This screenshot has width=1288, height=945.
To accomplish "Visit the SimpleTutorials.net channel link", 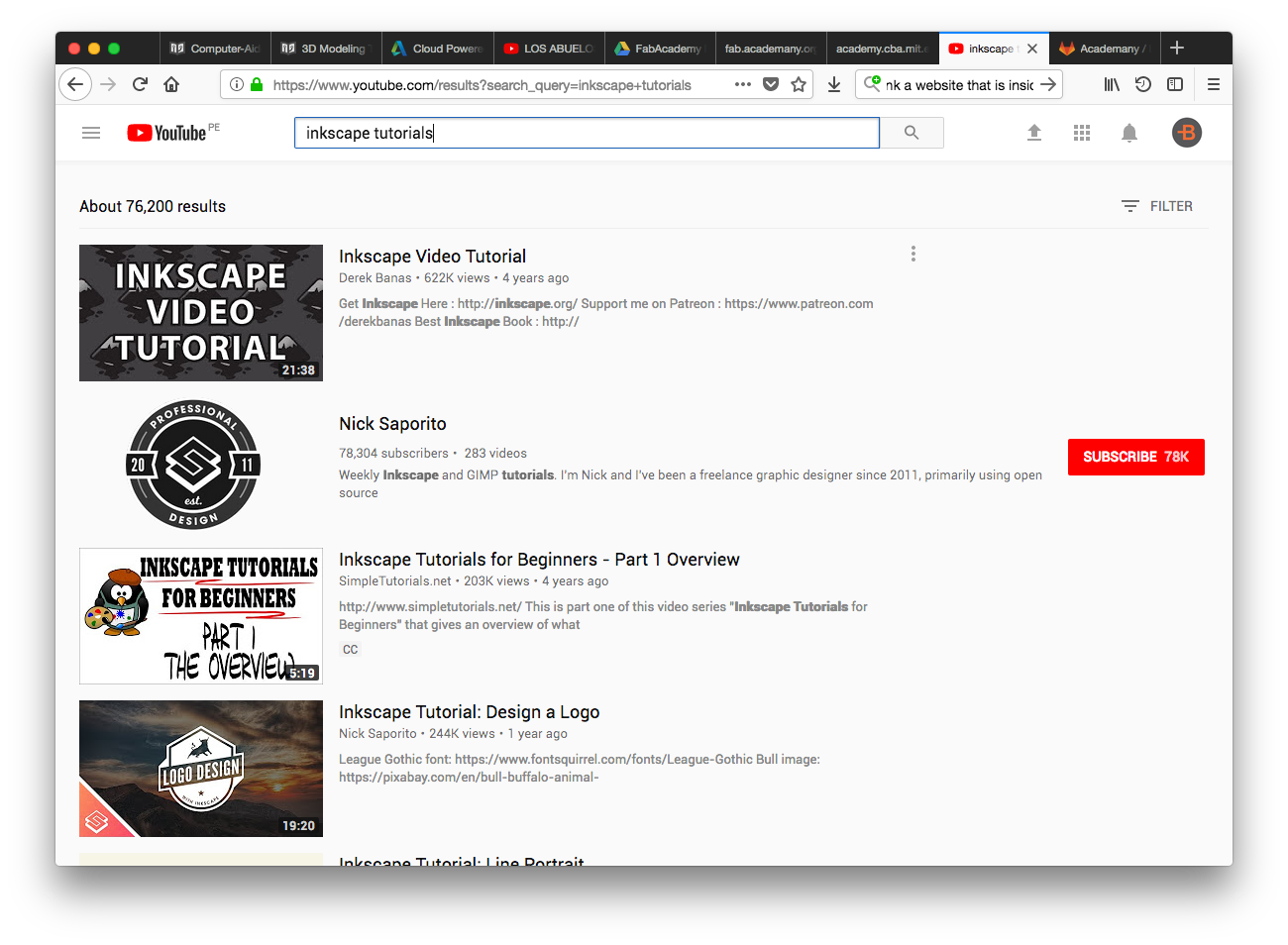I will 394,581.
